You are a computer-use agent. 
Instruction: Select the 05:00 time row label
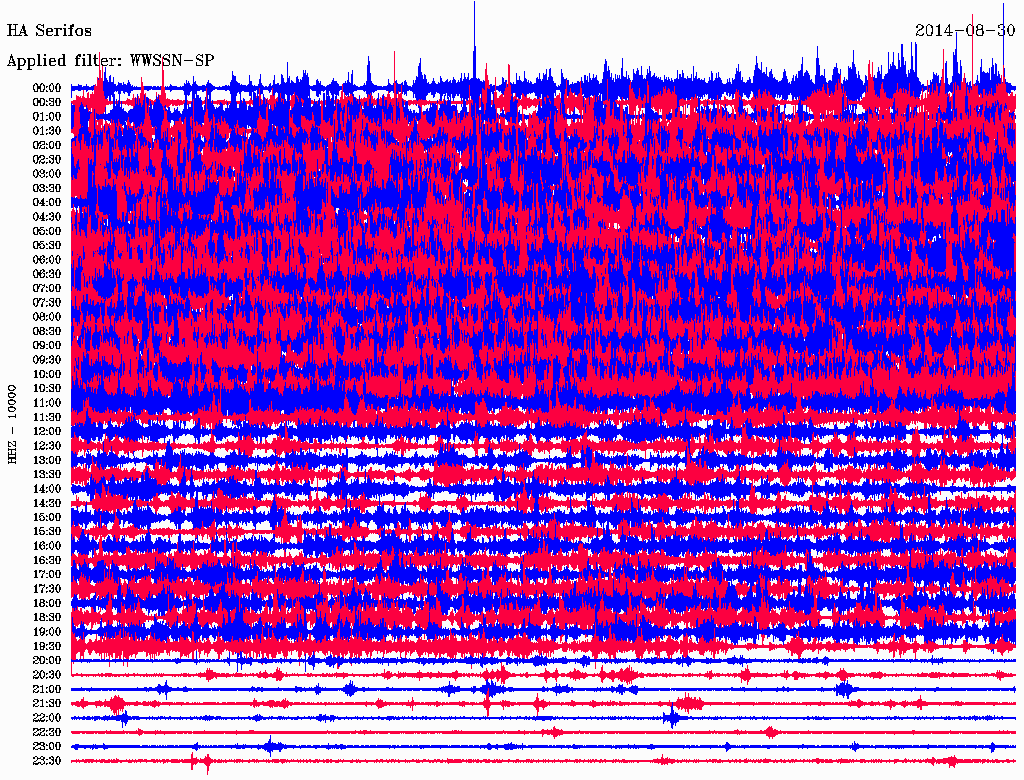(x=47, y=231)
